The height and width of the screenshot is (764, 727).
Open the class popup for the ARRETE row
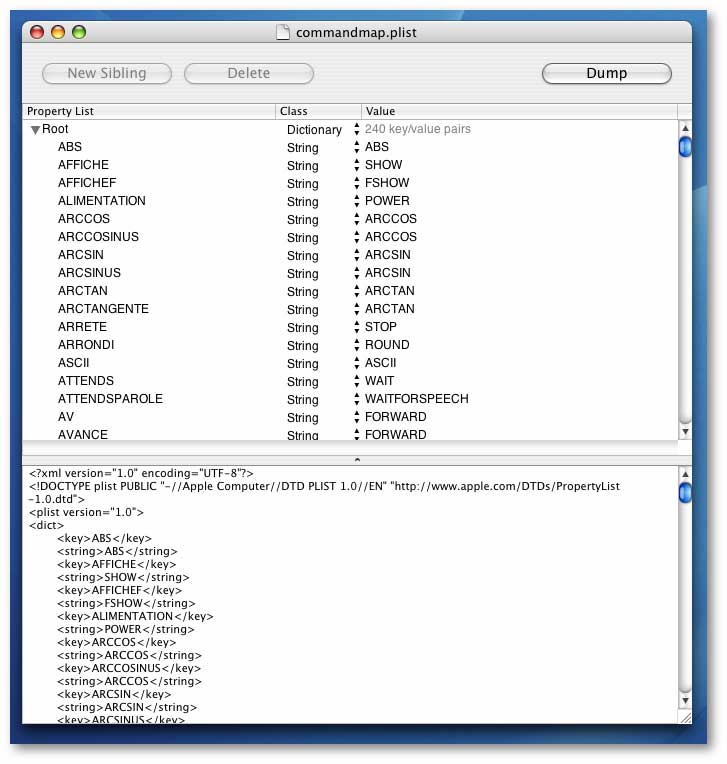pyautogui.click(x=356, y=327)
